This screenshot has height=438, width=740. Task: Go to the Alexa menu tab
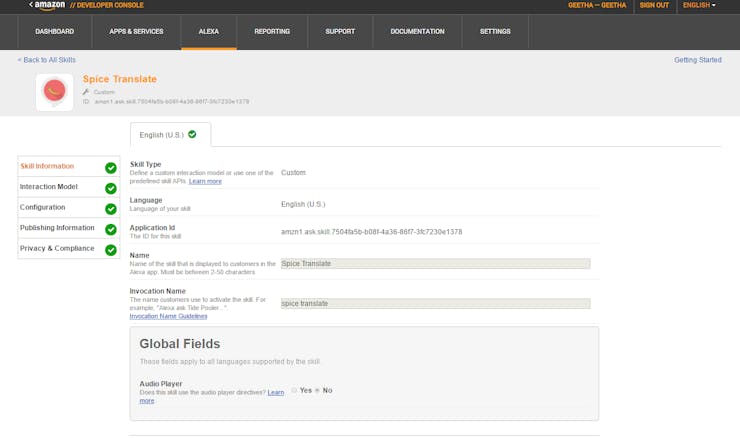[x=209, y=32]
